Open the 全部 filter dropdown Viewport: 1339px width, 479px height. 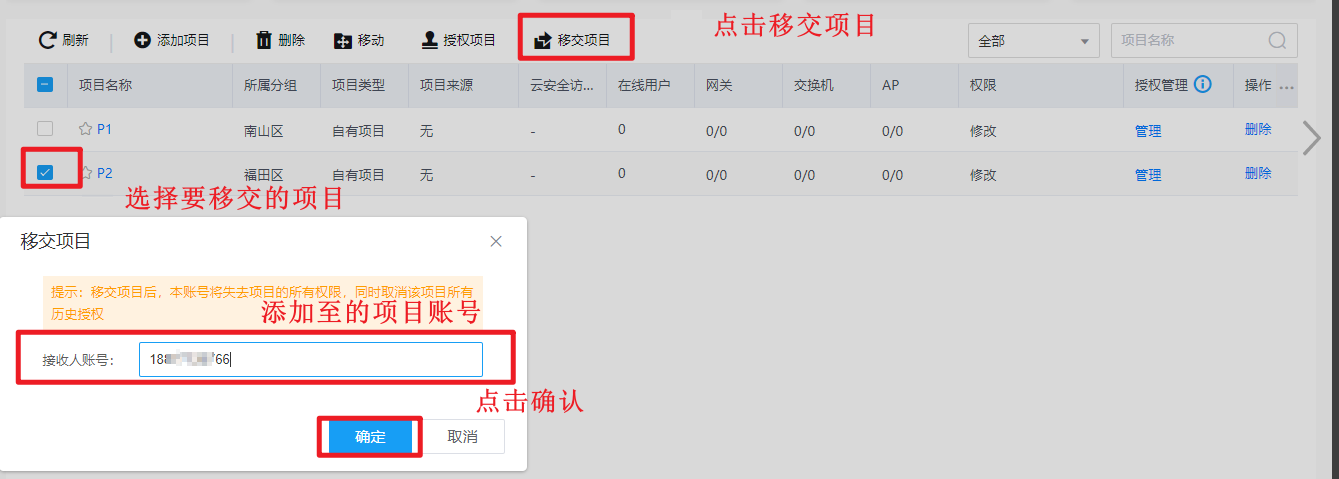(x=1033, y=41)
